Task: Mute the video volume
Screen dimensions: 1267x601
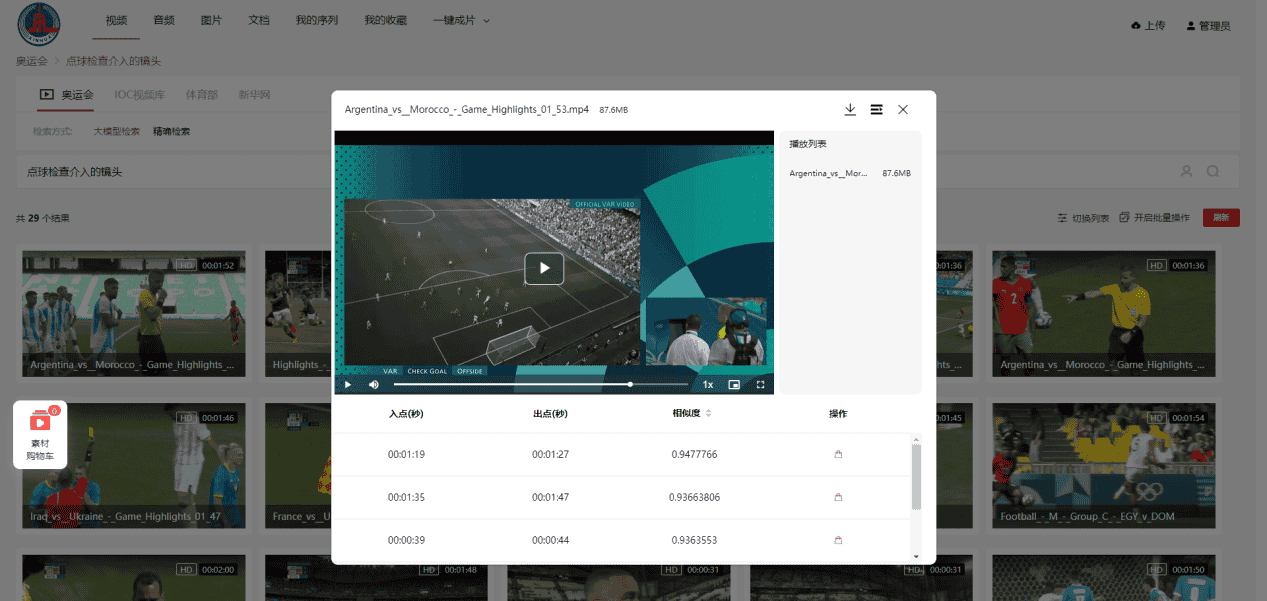Action: coord(374,384)
